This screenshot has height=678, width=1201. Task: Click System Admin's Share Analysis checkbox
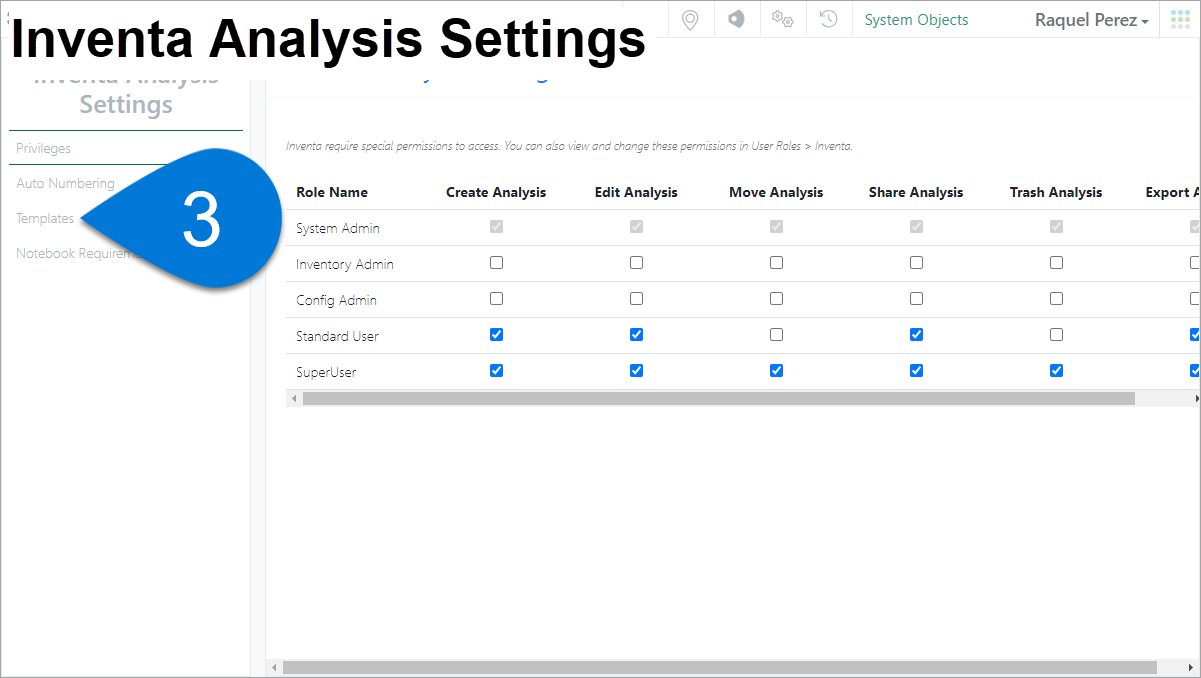point(916,227)
